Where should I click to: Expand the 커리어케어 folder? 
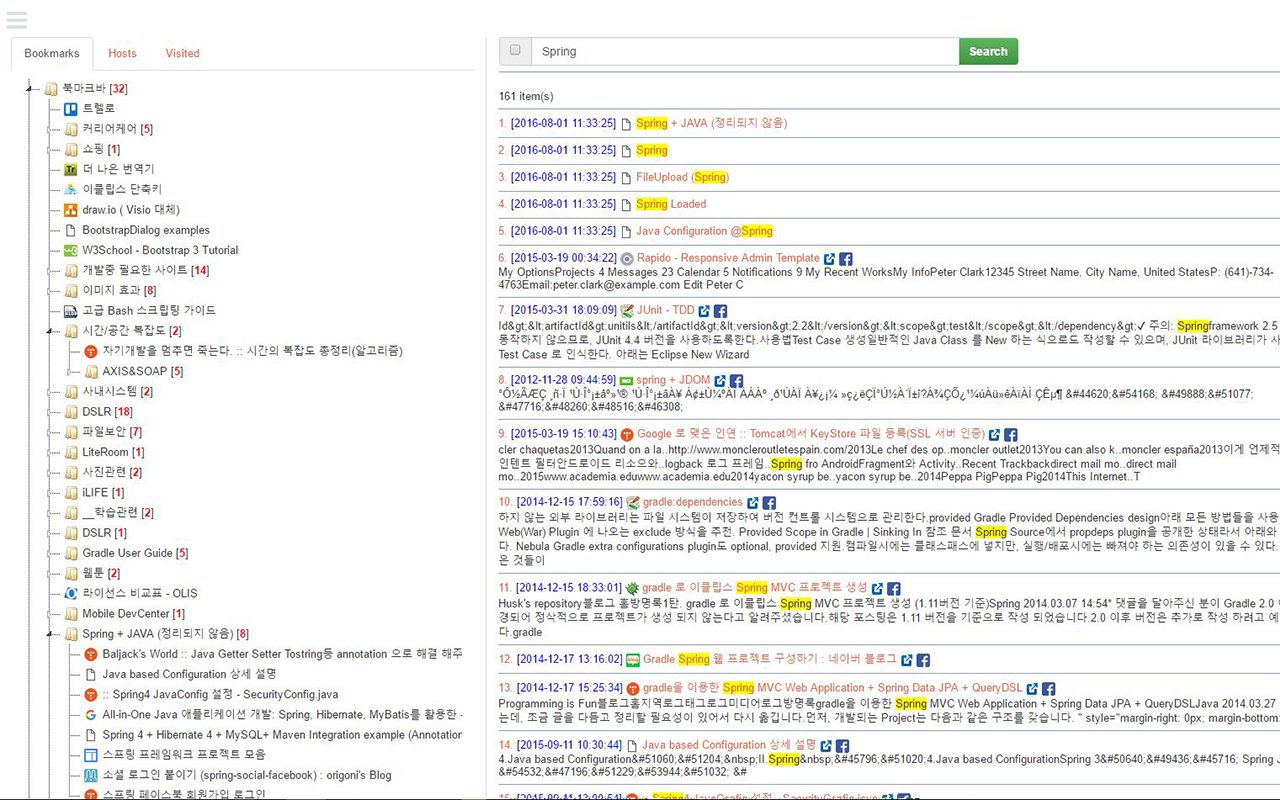tap(51, 129)
